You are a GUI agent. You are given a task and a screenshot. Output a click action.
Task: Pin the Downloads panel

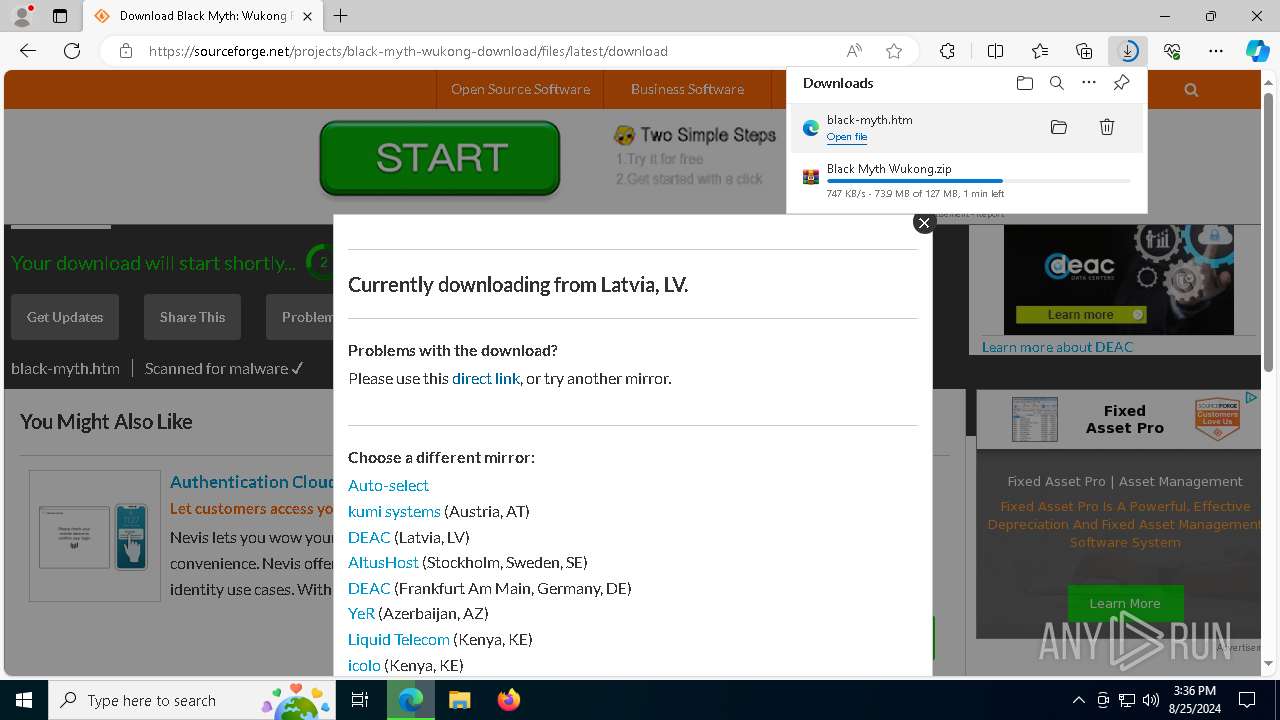tap(1121, 83)
